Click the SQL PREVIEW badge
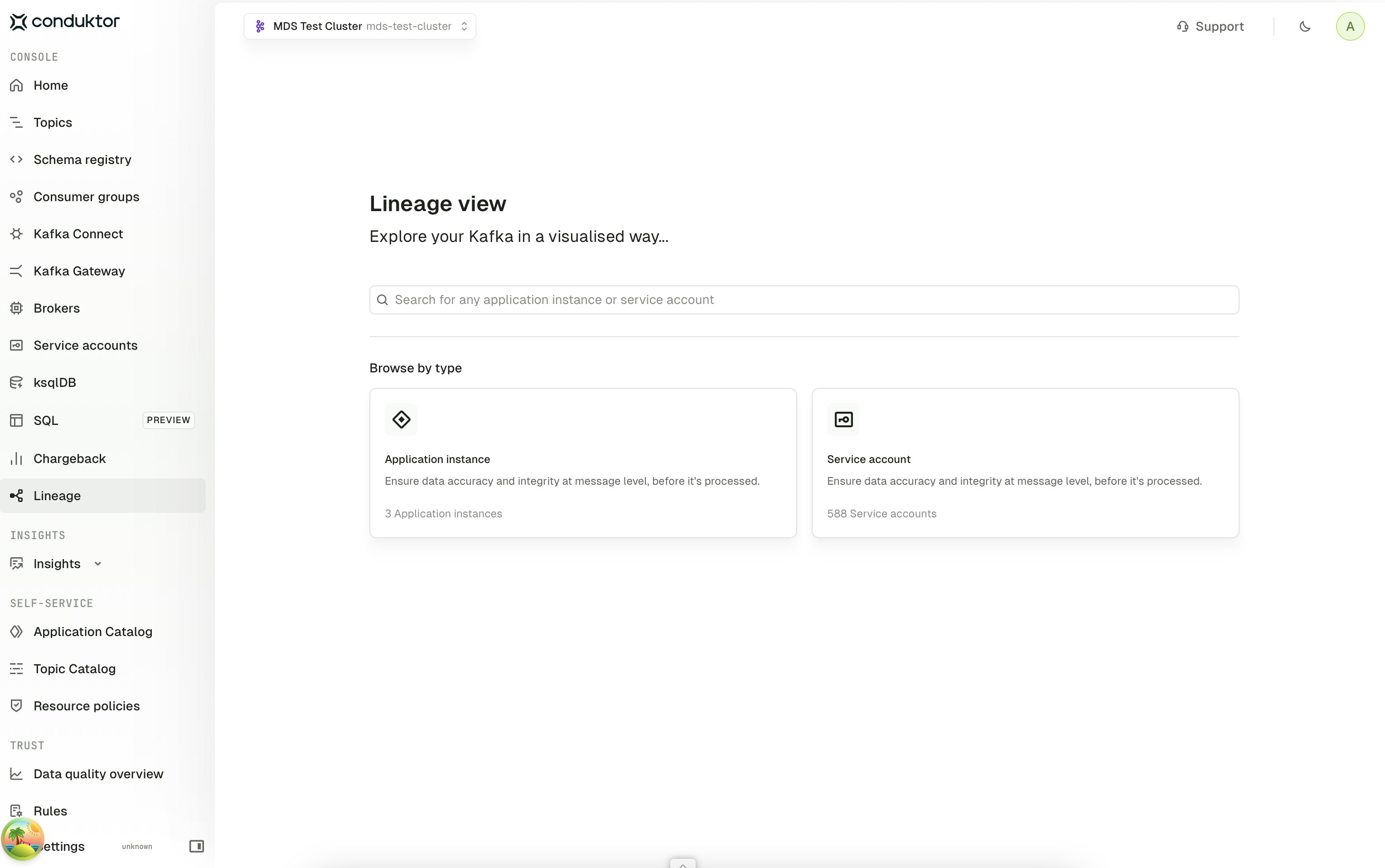The image size is (1385, 868). [x=168, y=420]
